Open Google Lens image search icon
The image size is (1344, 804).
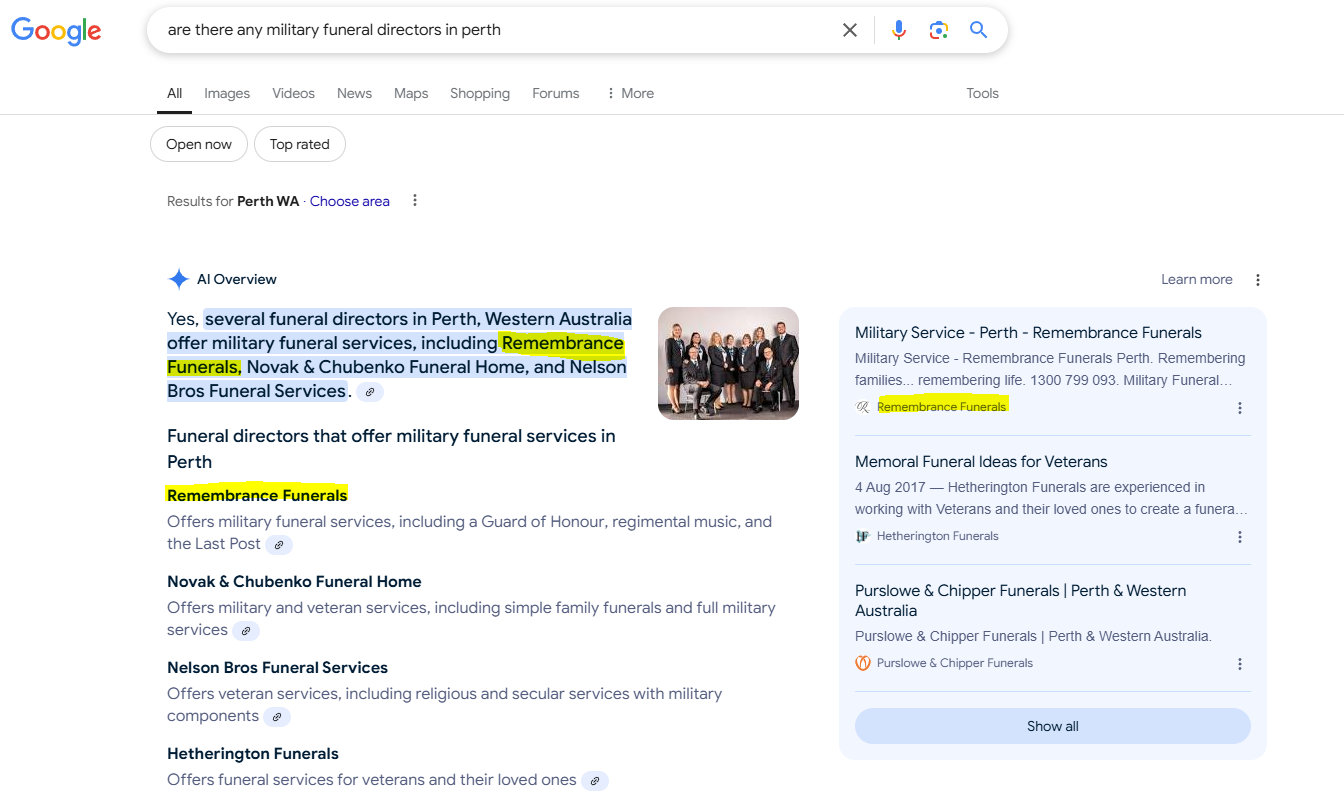[x=938, y=30]
